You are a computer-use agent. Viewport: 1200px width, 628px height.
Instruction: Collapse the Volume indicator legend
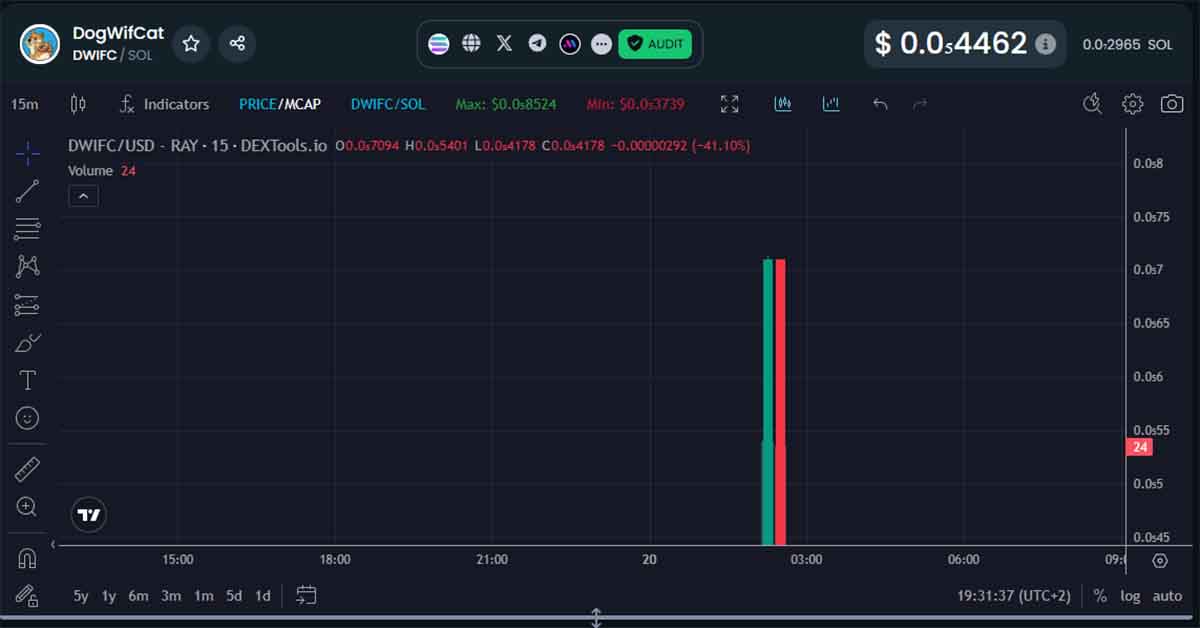[x=83, y=196]
